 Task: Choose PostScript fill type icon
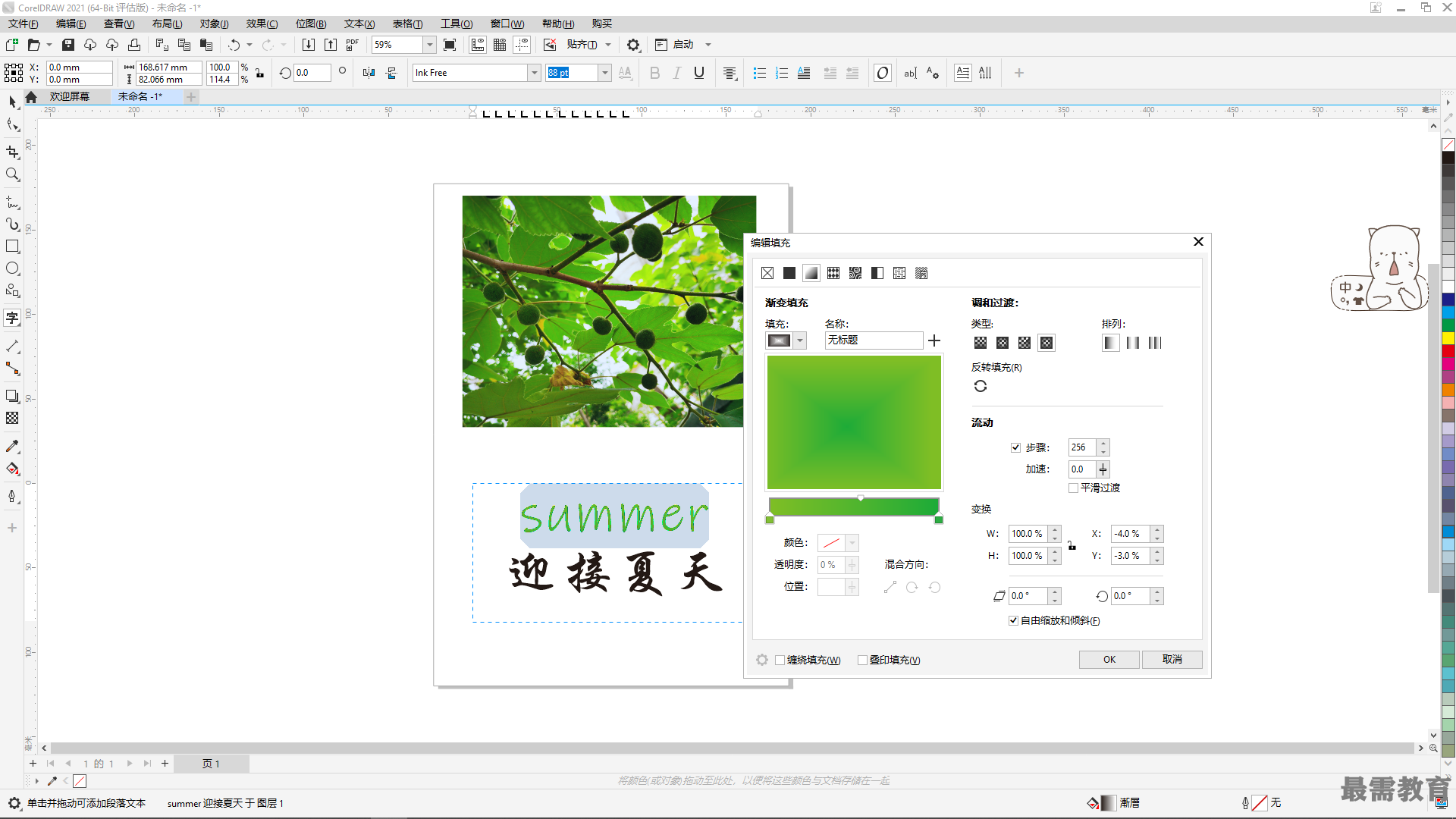point(921,273)
